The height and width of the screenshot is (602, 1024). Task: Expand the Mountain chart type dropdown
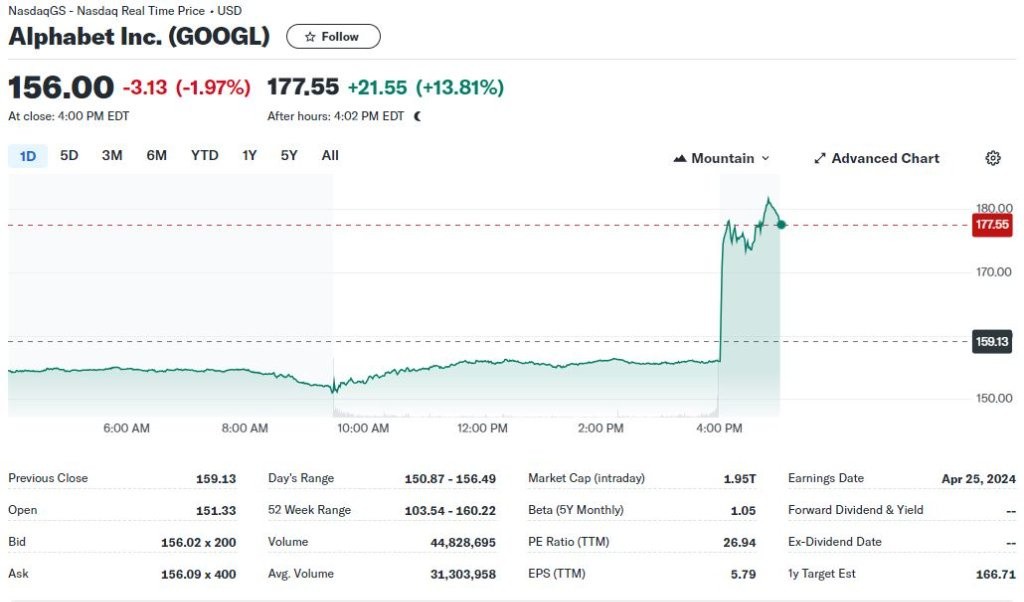click(765, 158)
